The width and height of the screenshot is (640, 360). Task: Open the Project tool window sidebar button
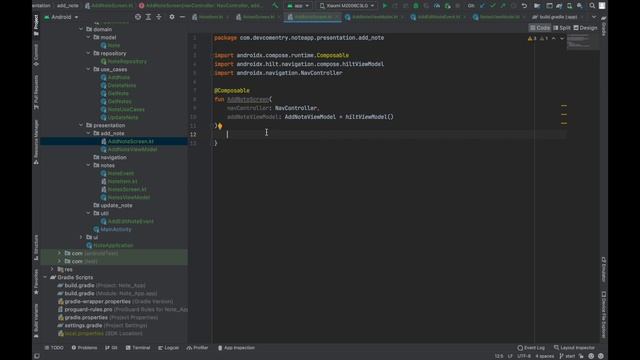36,25
